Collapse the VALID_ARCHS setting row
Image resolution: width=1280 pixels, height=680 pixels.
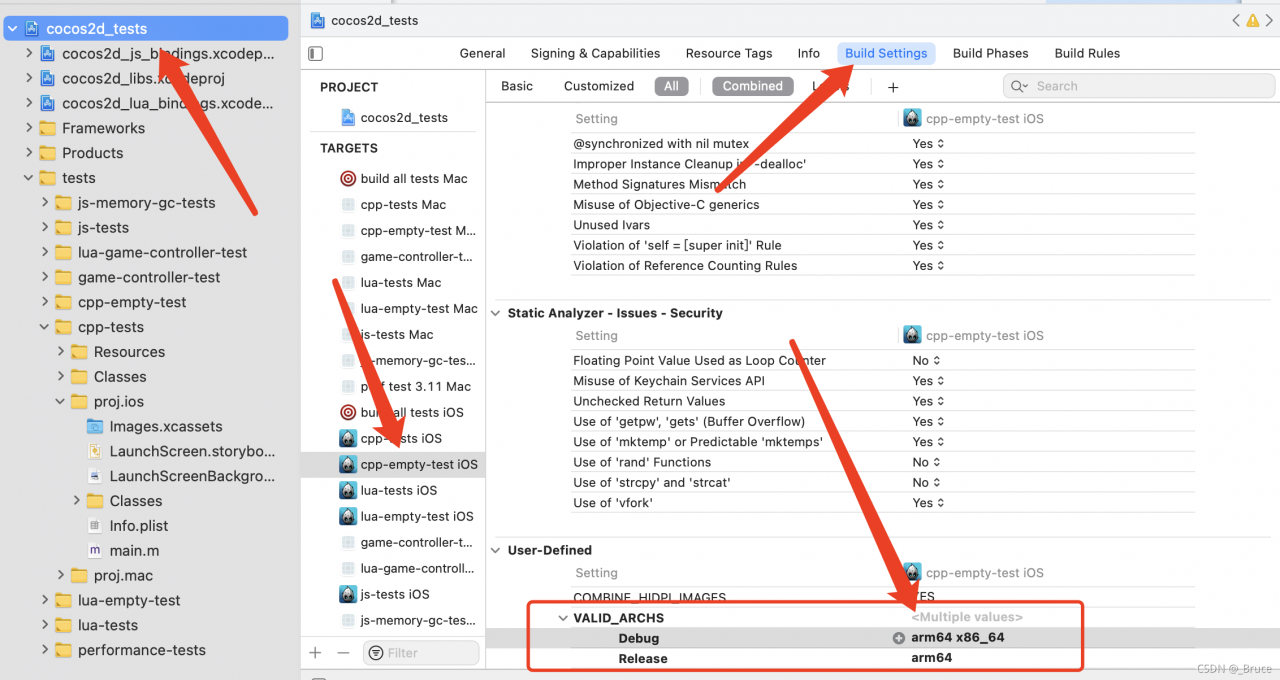click(563, 618)
